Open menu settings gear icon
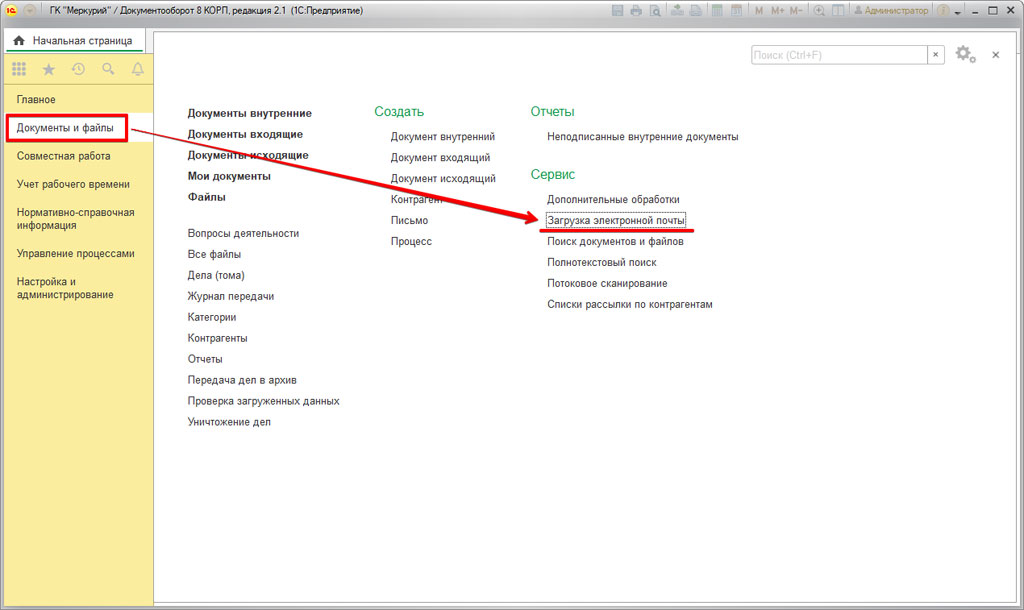This screenshot has height=610, width=1024. 964,55
